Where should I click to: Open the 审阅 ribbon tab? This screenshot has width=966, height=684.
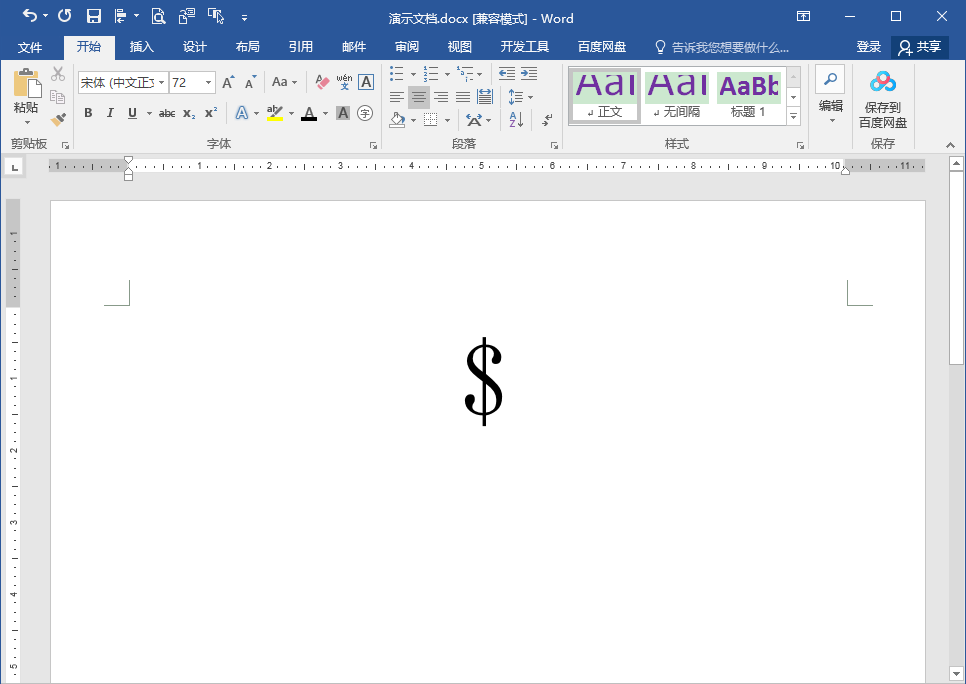tap(407, 47)
